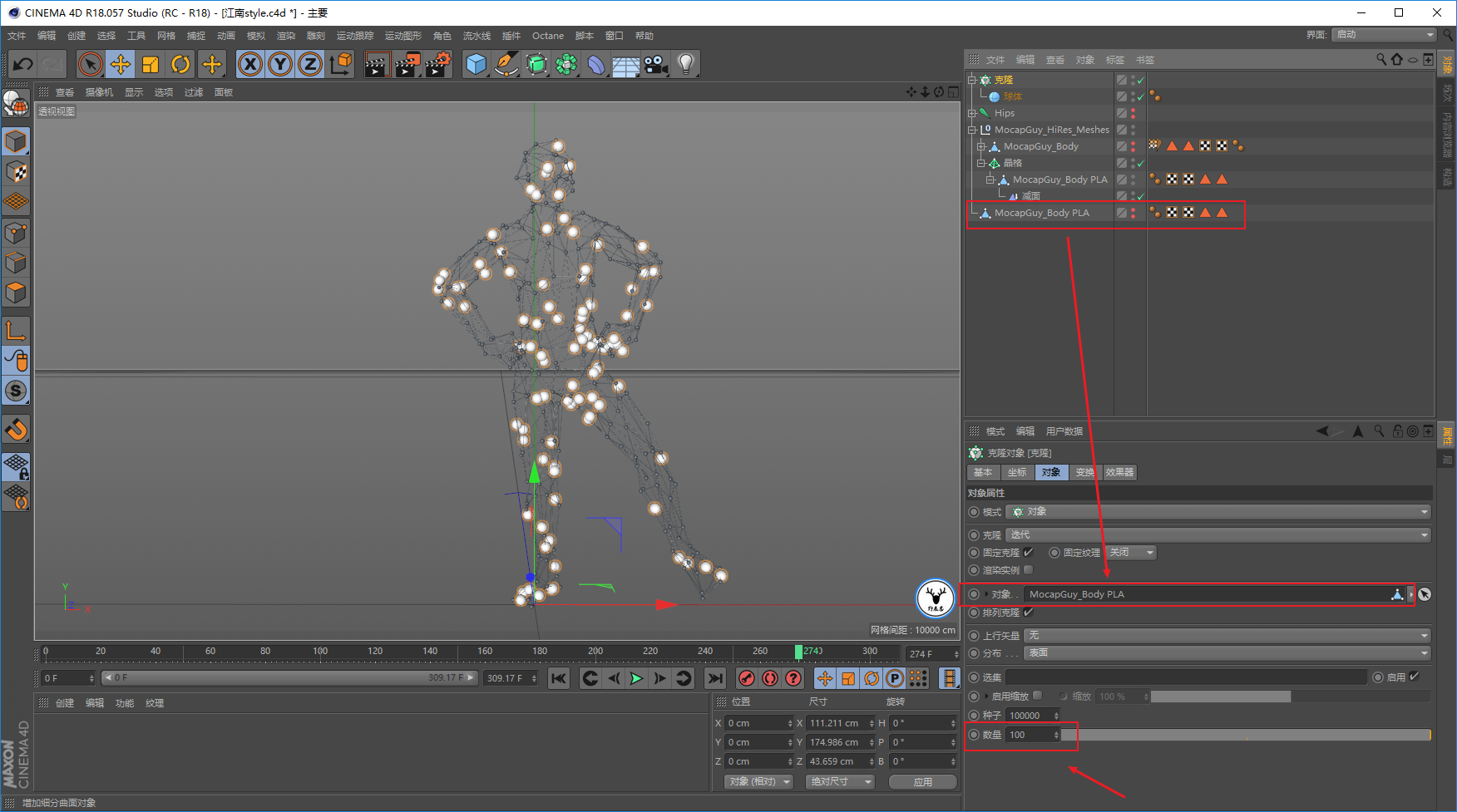
Task: Expand the Hips tree item
Action: (x=971, y=113)
